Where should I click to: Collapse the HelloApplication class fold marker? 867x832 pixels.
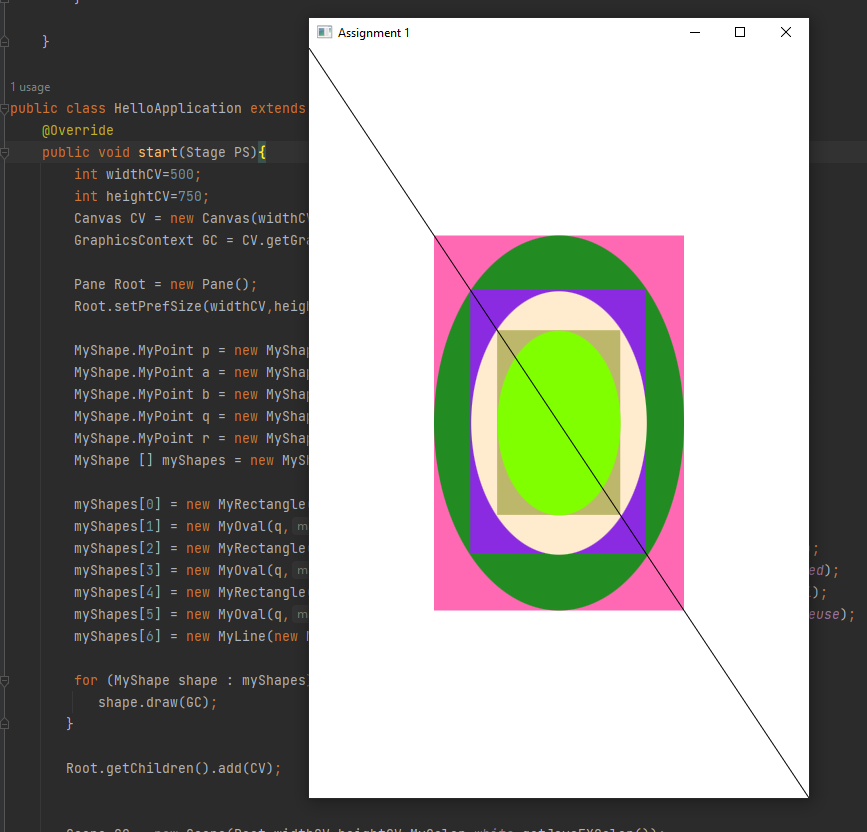point(5,108)
